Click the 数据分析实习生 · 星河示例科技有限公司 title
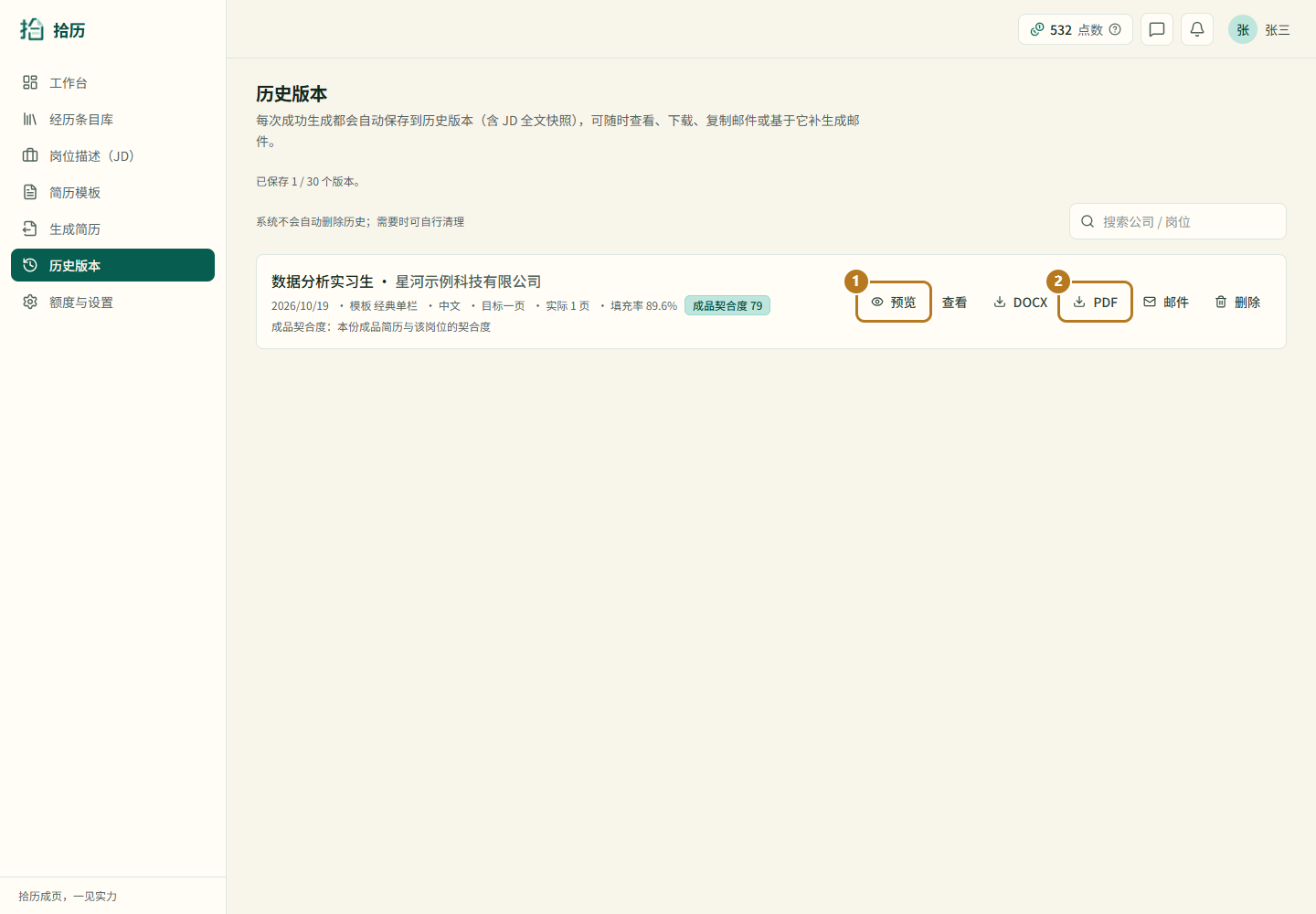The height and width of the screenshot is (914, 1316). pos(407,282)
